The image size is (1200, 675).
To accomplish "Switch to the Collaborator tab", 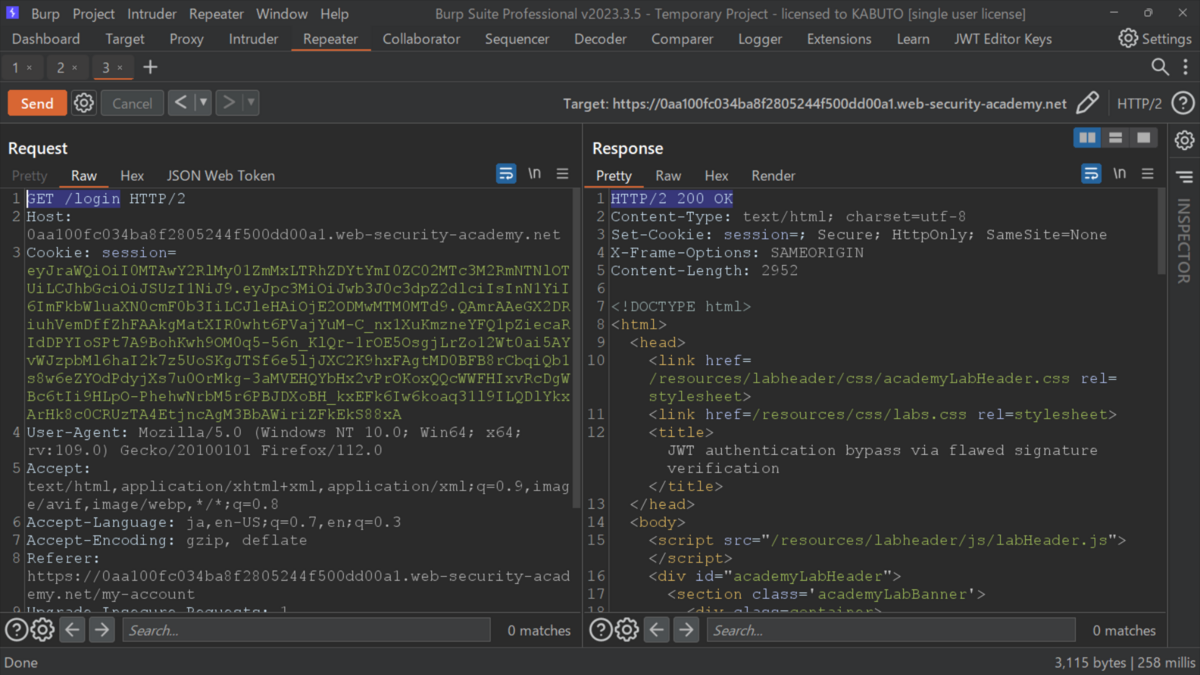I will (x=421, y=39).
